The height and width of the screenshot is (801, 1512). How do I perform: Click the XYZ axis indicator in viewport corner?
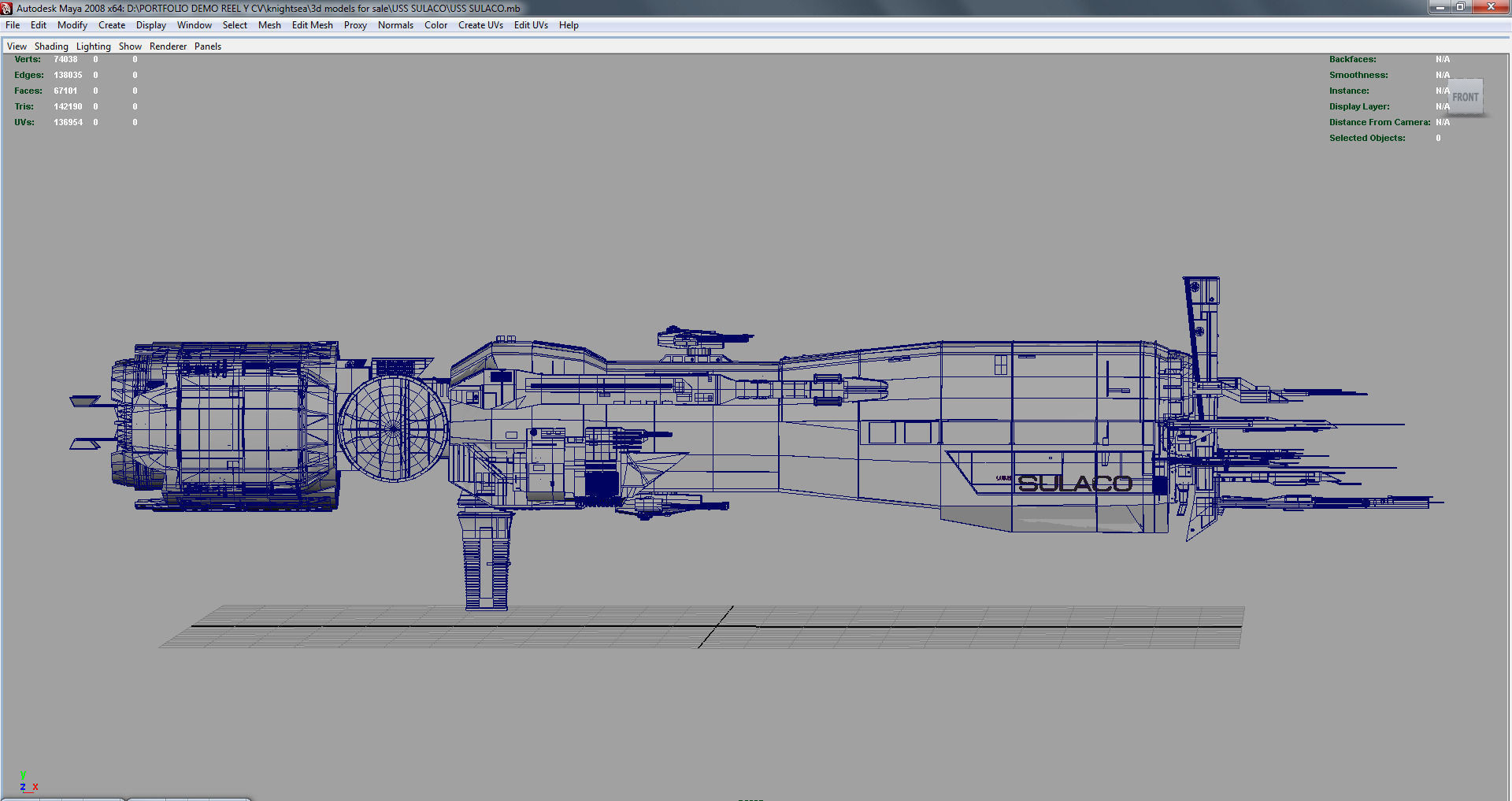28,781
